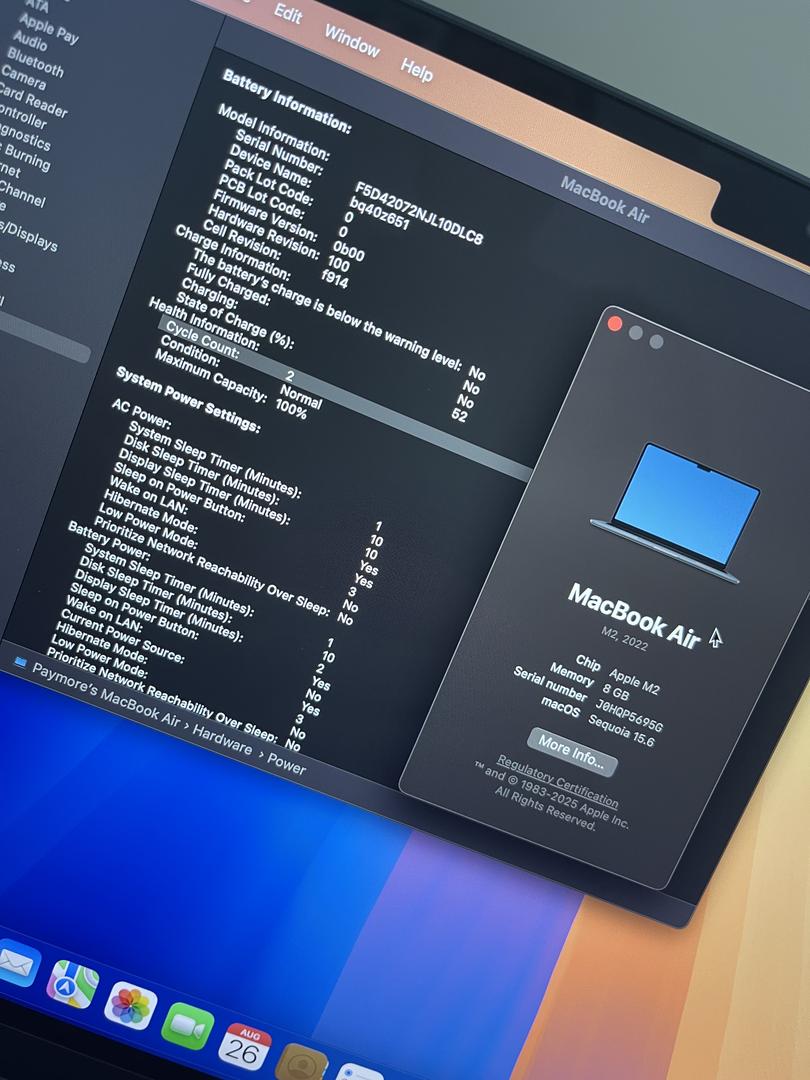This screenshot has width=810, height=1080.
Task: Select Fibre Channel in the sidebar
Action: pyautogui.click(x=22, y=194)
